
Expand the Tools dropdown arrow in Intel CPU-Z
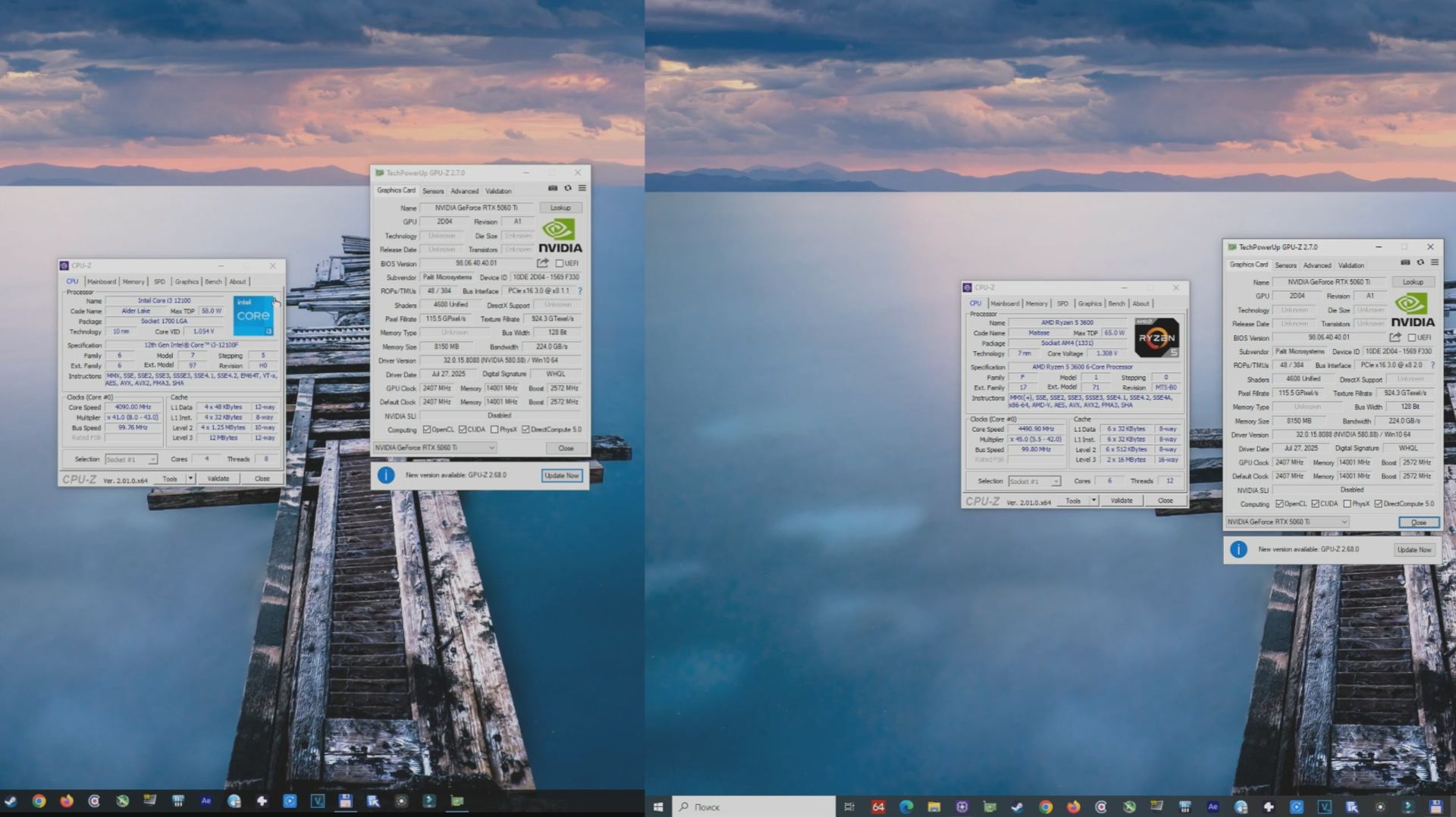190,478
